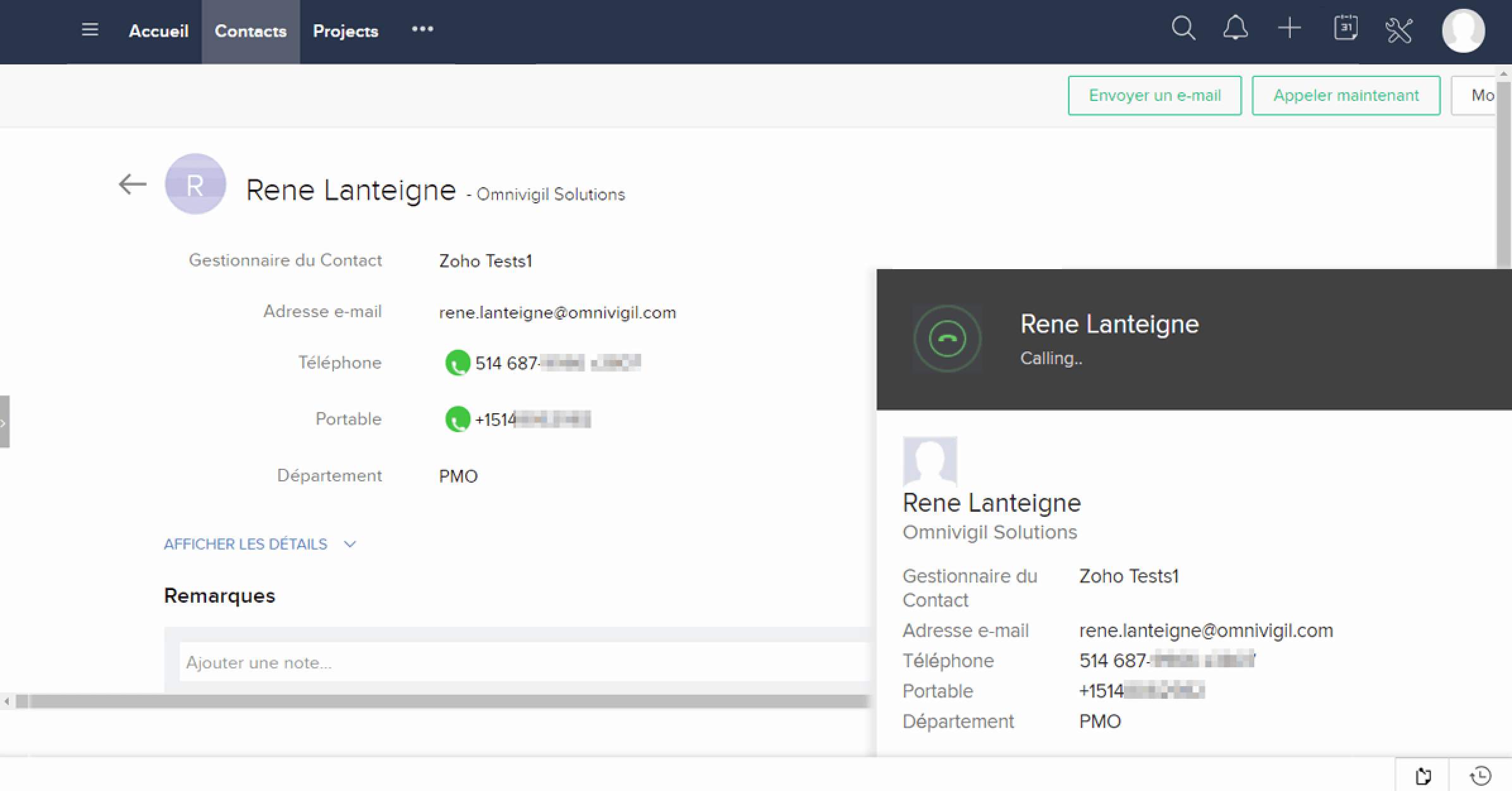Hang up the call to Rene Lanteigne
The image size is (1512, 791).
pyautogui.click(x=947, y=339)
